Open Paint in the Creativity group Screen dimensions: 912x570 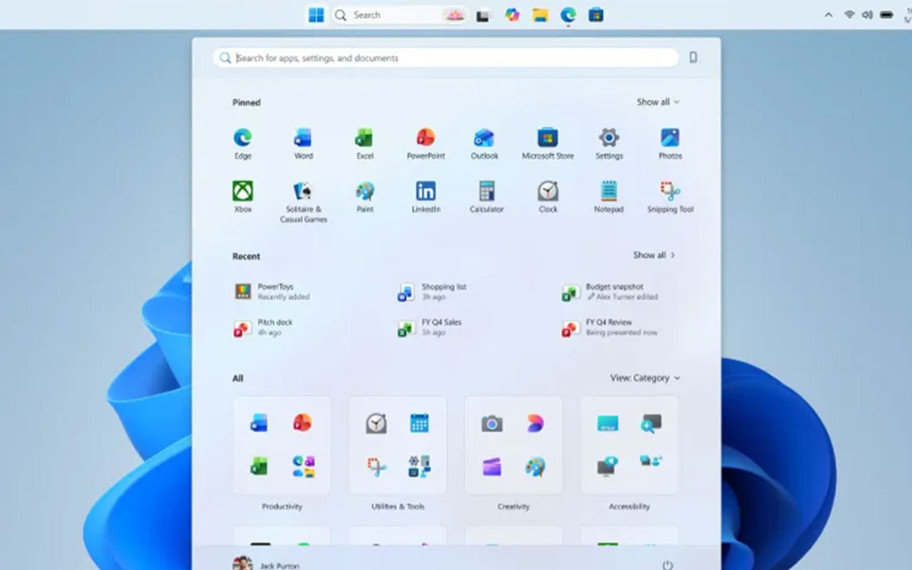point(535,466)
